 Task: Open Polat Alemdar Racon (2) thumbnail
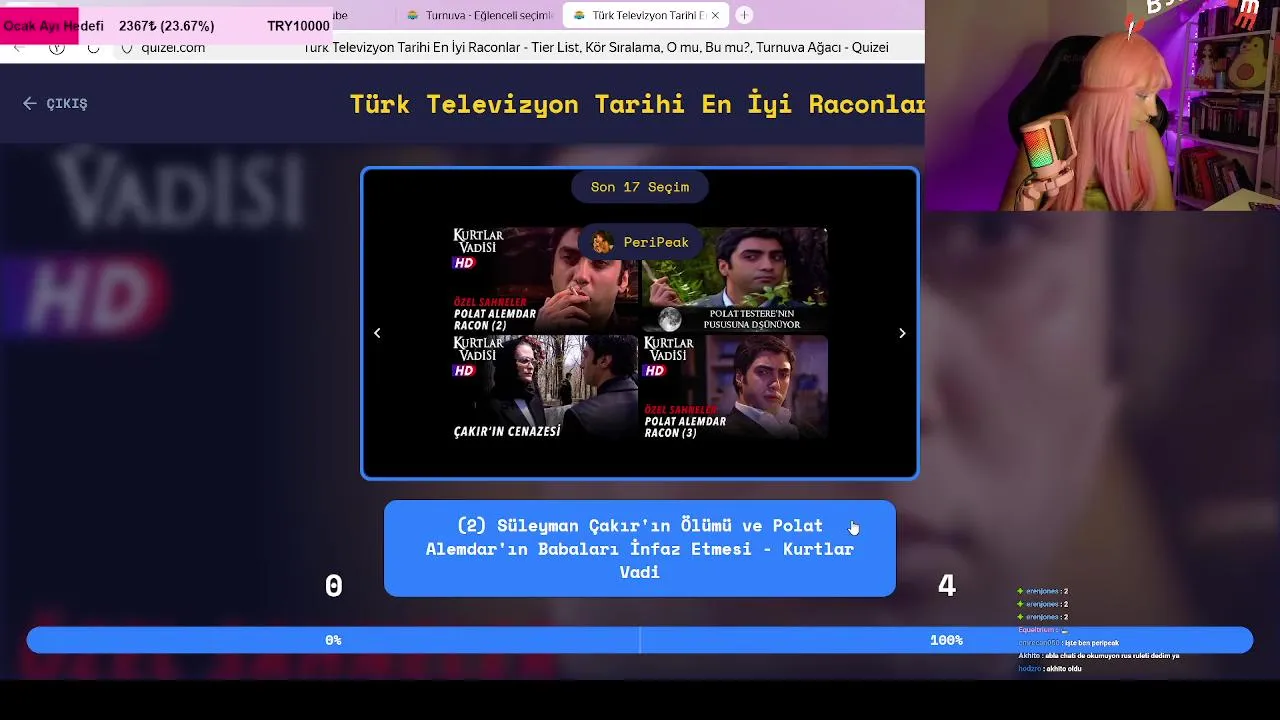pos(545,280)
